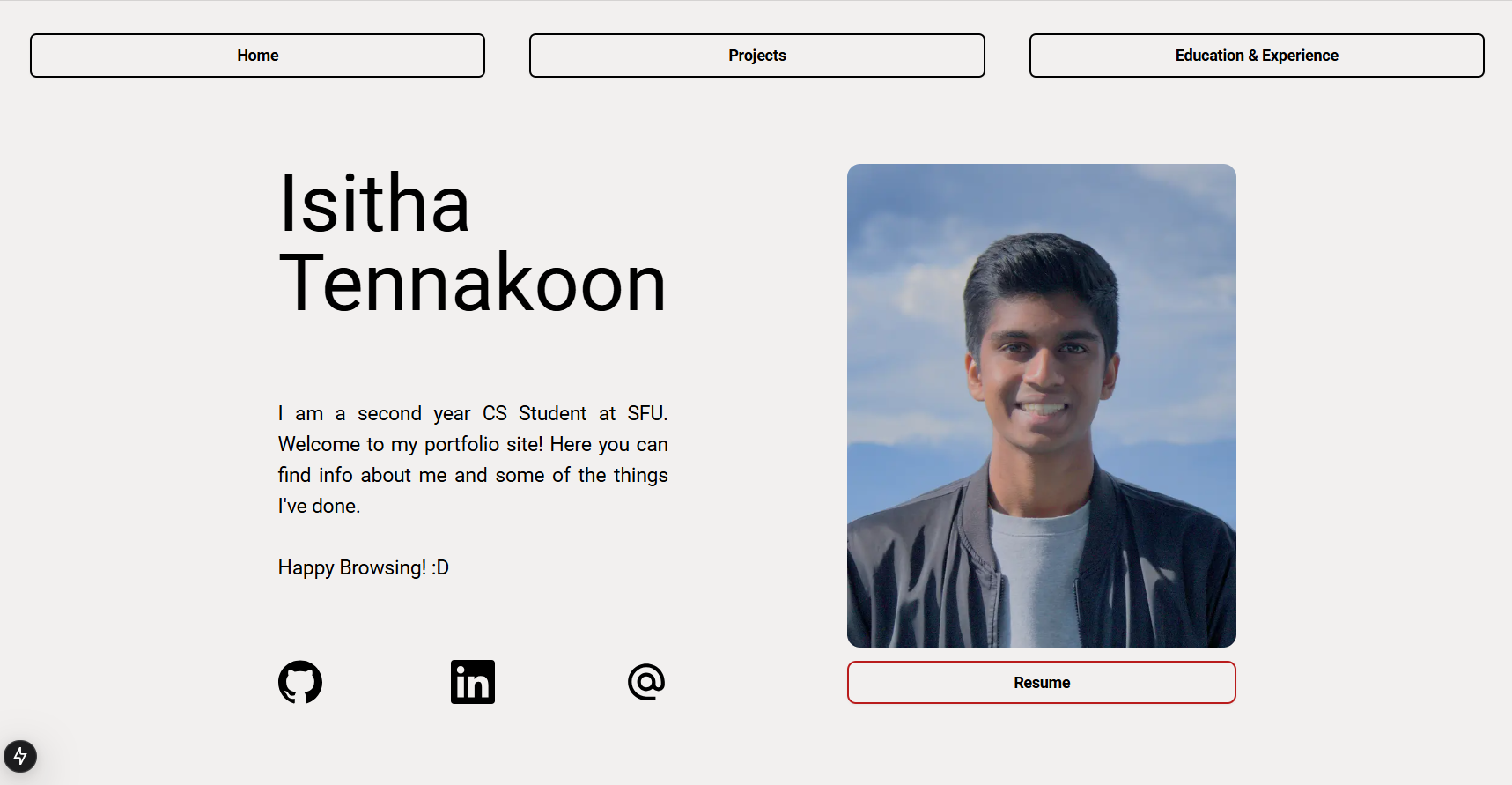Viewport: 1512px width, 785px height.
Task: Click the Isitha Tennakoon name heading
Action: point(473,243)
